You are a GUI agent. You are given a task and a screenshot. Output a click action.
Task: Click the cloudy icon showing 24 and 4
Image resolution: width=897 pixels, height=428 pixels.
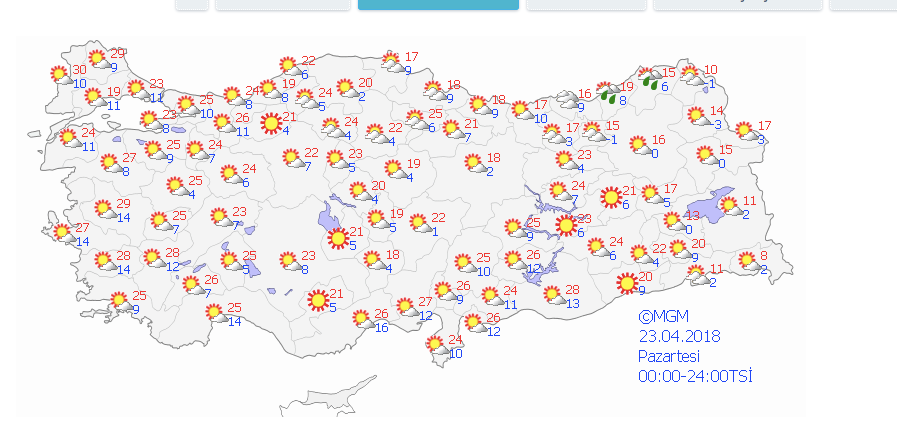pos(331,128)
